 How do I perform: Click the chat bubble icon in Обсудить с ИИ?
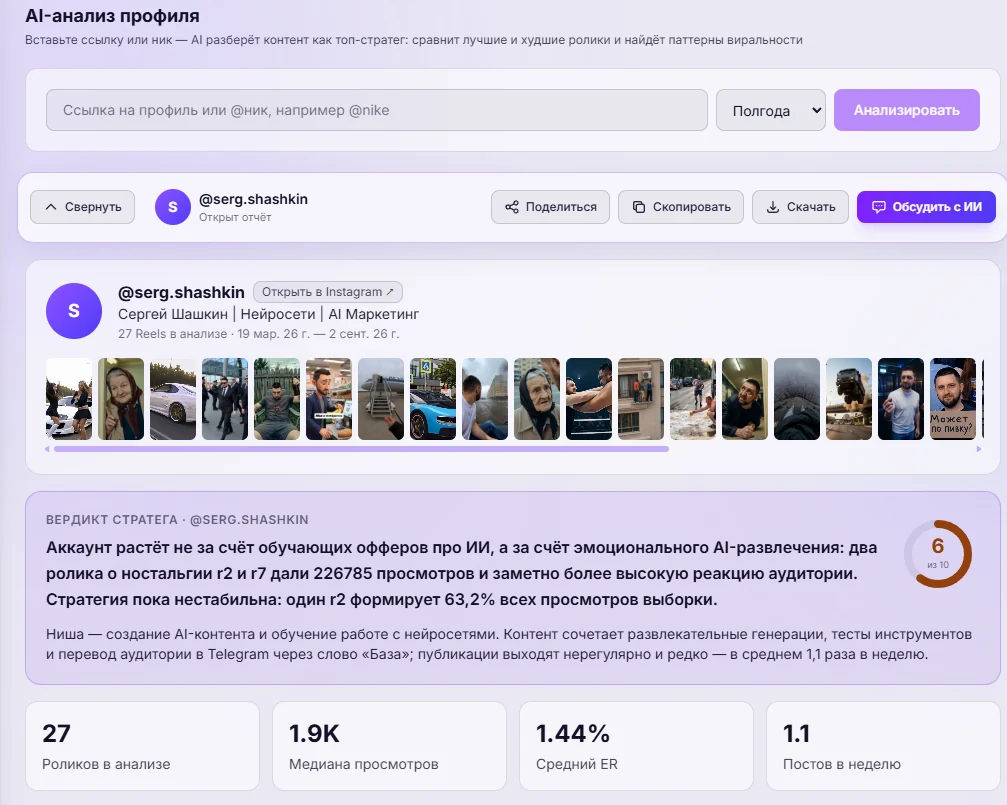pyautogui.click(x=878, y=207)
